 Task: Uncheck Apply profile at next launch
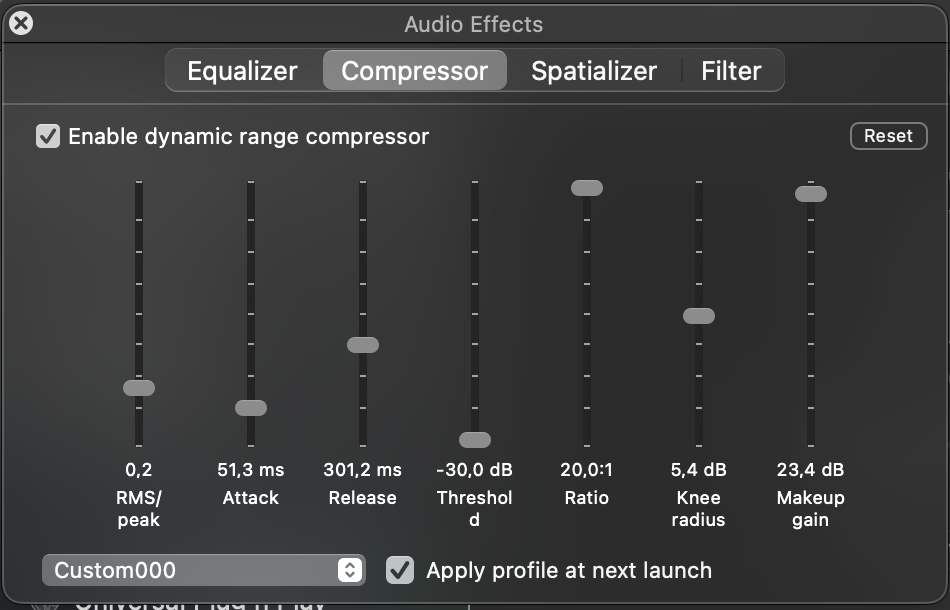(x=400, y=570)
